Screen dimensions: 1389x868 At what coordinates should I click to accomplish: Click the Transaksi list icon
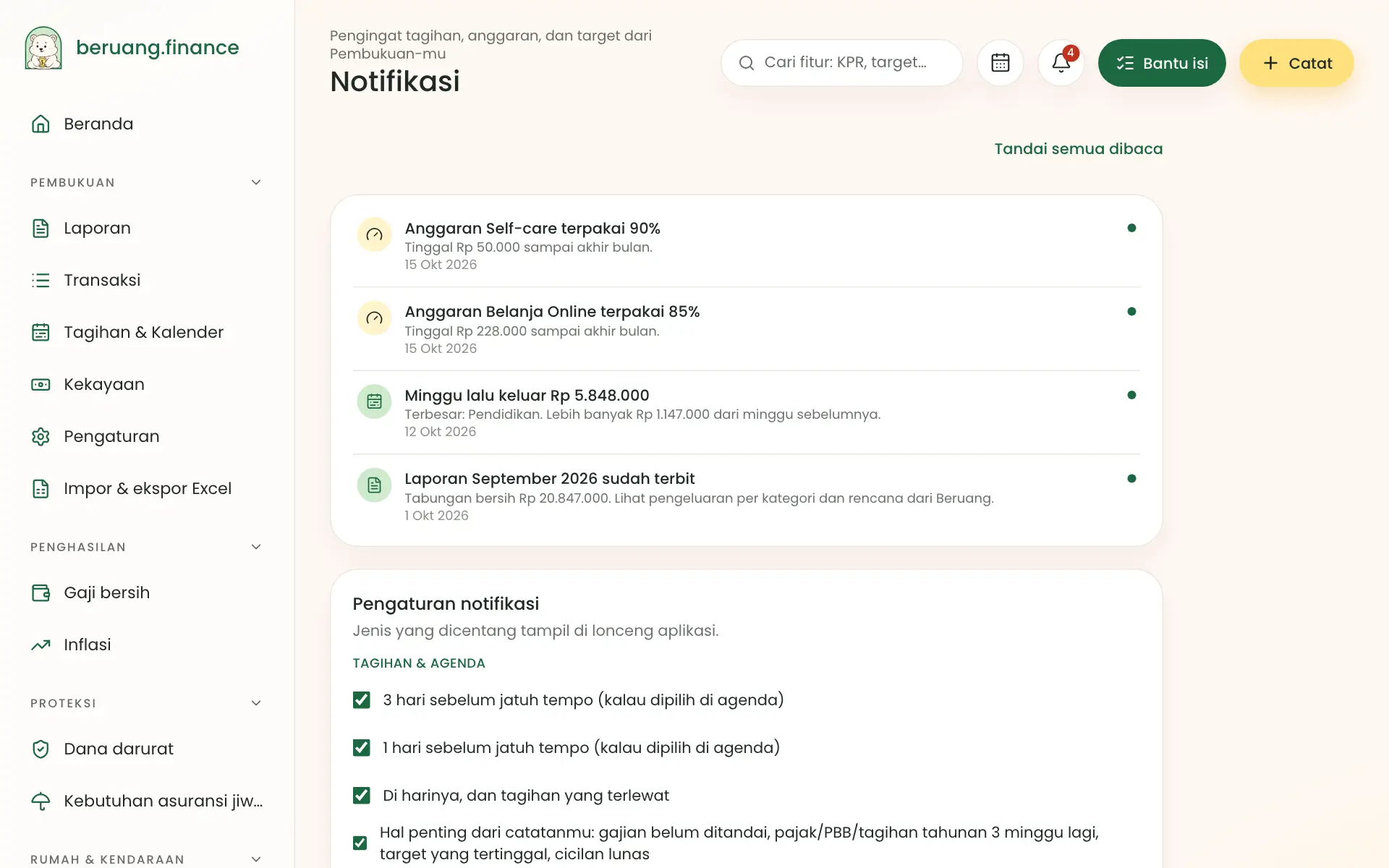(41, 280)
